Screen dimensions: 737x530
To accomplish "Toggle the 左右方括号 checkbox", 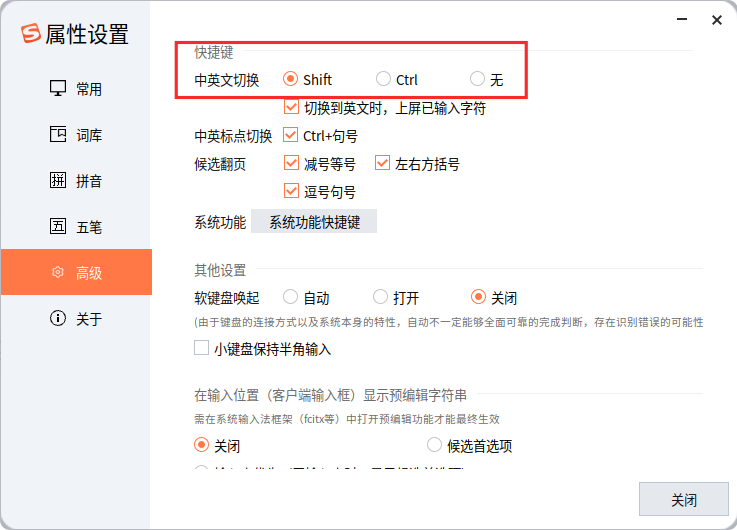I will 382,163.
